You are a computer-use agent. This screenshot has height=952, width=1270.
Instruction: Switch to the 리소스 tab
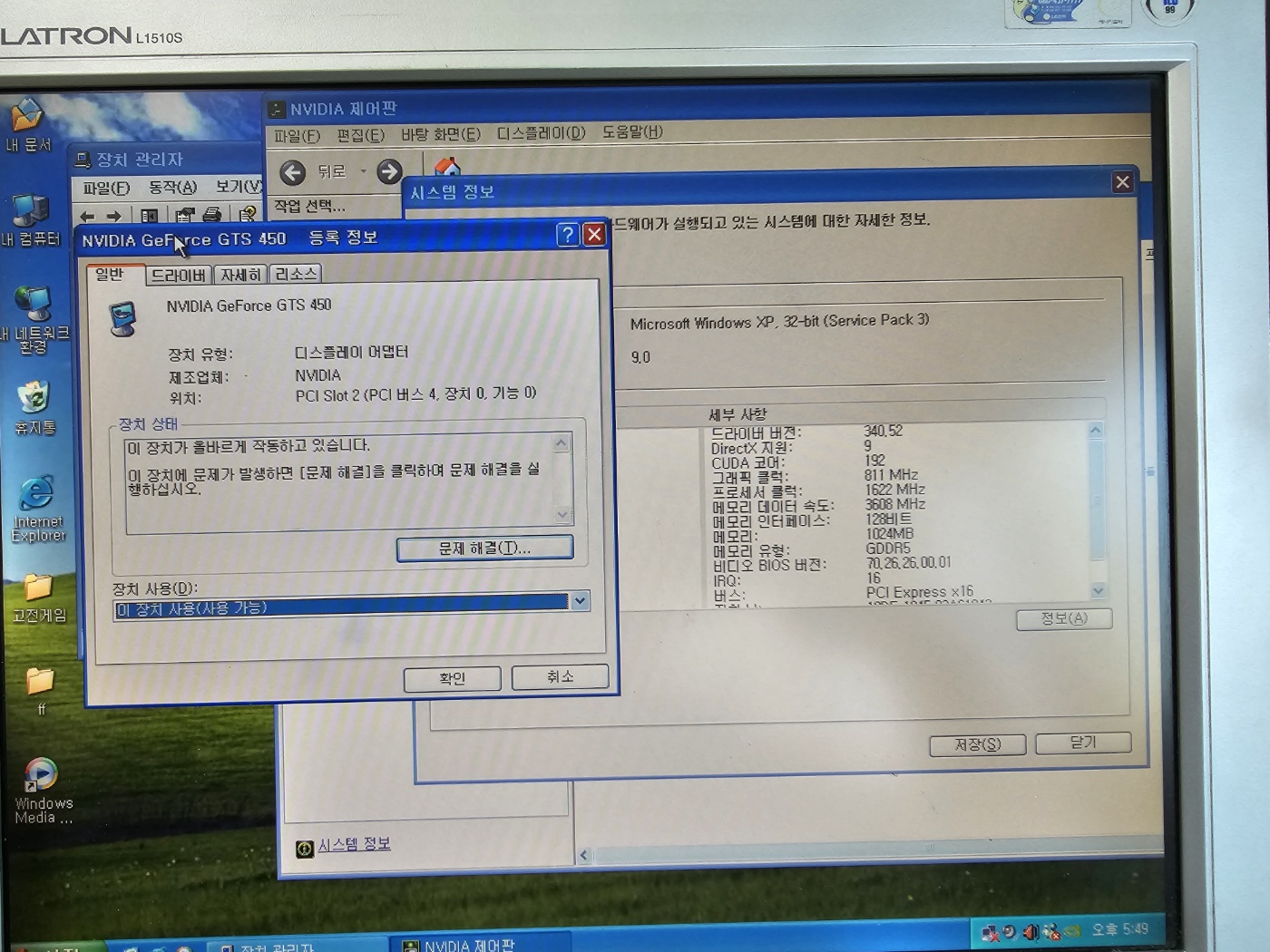tap(296, 273)
